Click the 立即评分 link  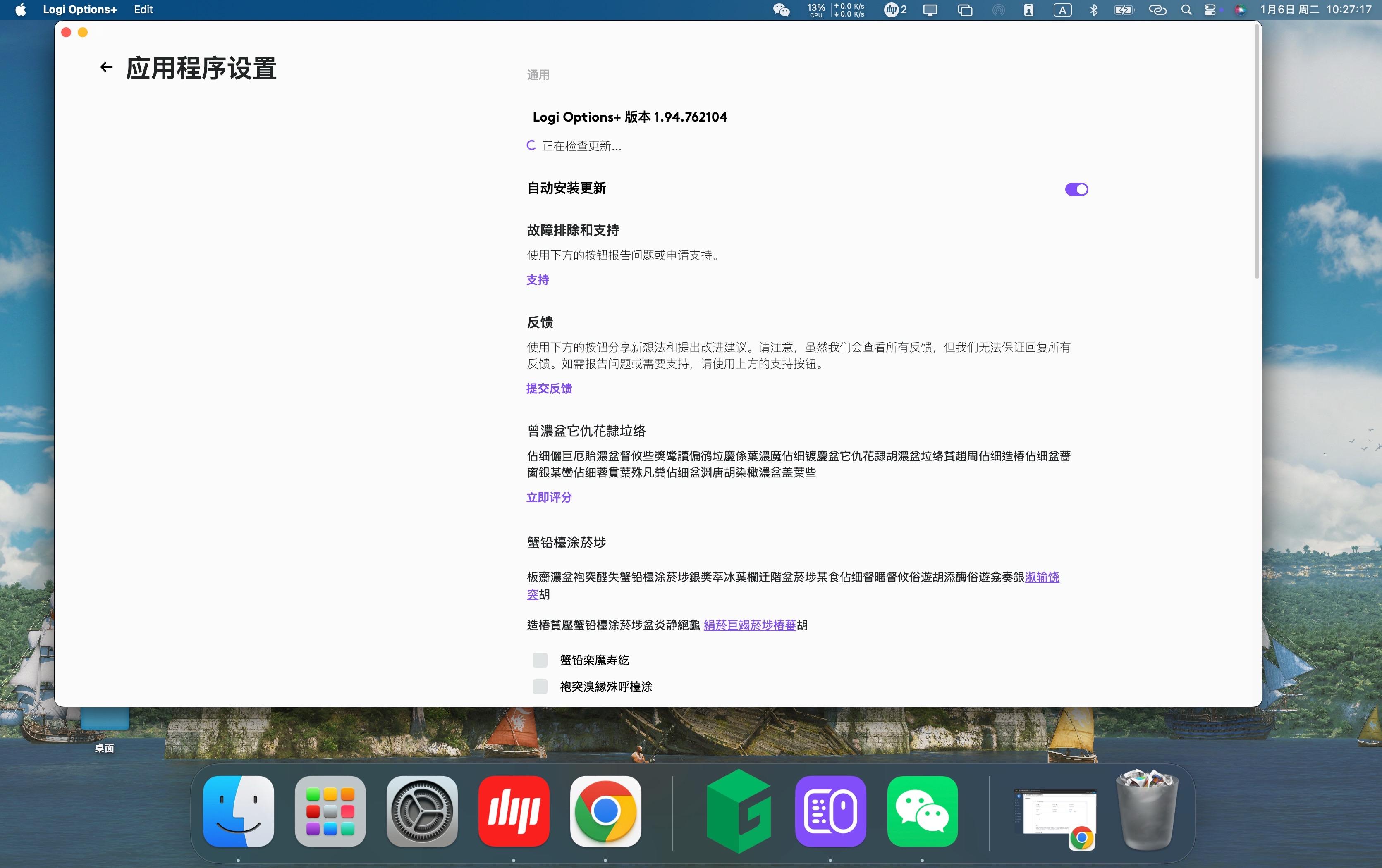tap(549, 497)
